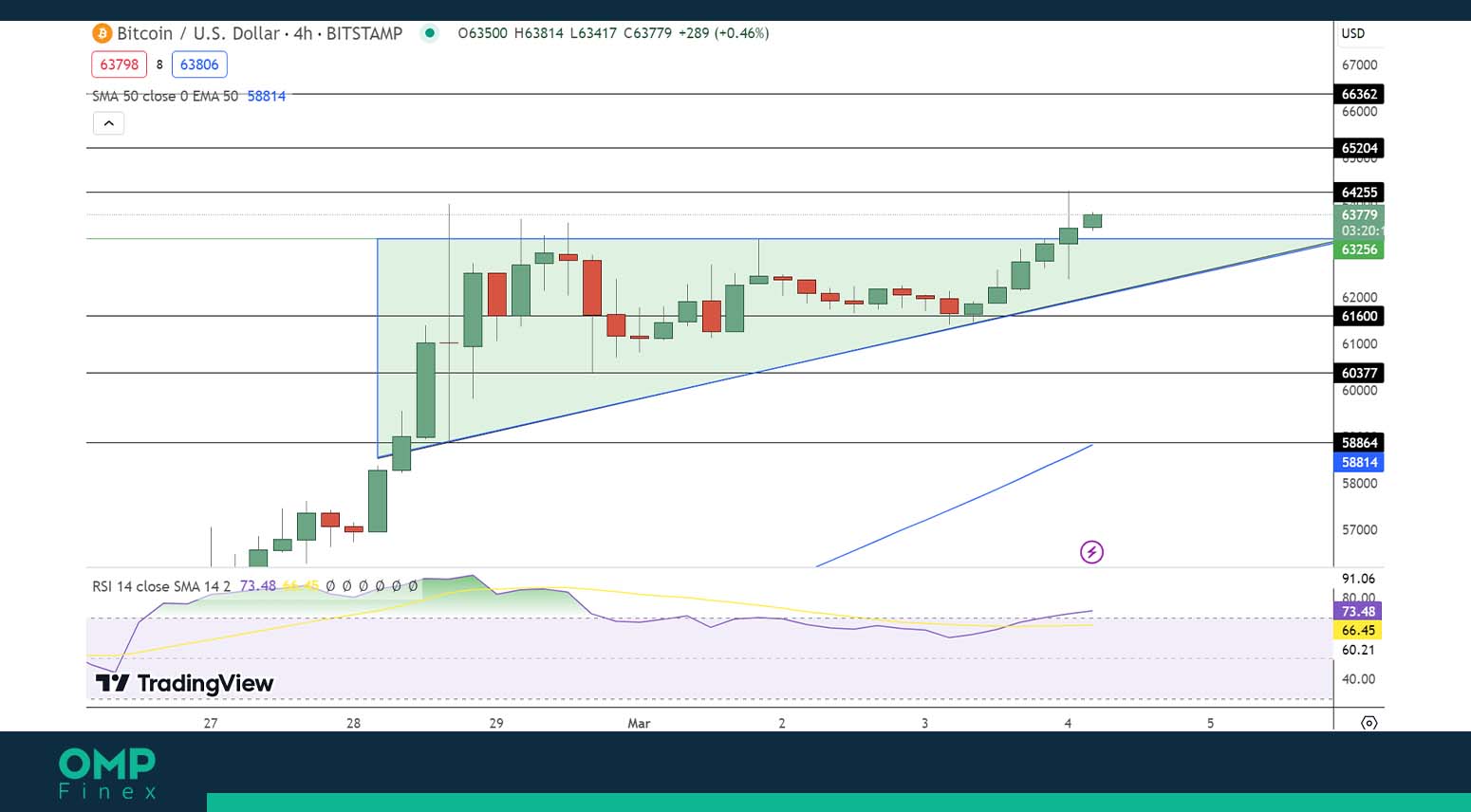
Task: Click the current price 63779 label
Action: [1359, 214]
